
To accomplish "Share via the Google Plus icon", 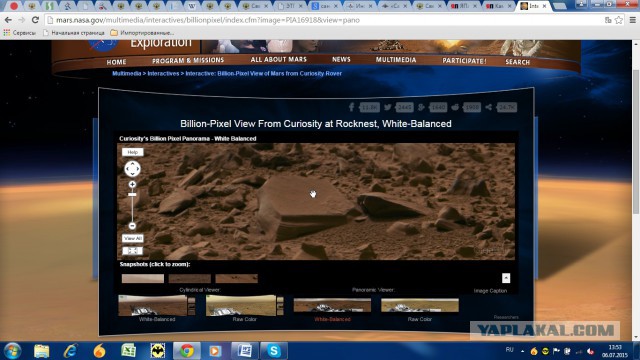I will pos(421,107).
